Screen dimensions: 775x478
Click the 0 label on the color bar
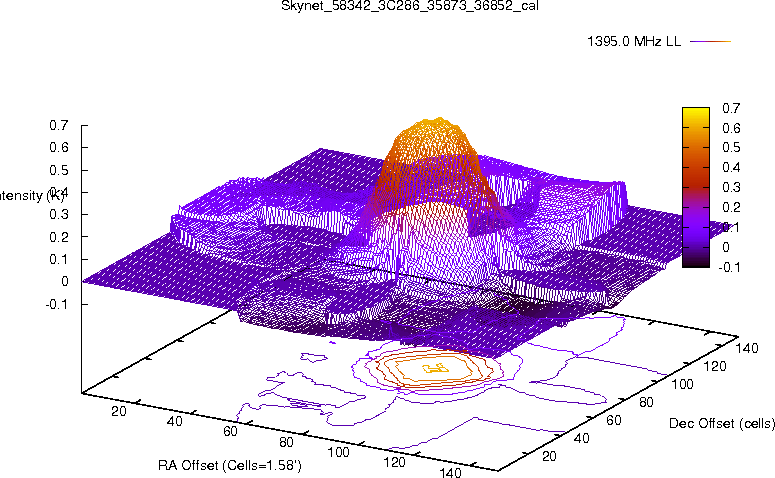coord(726,247)
